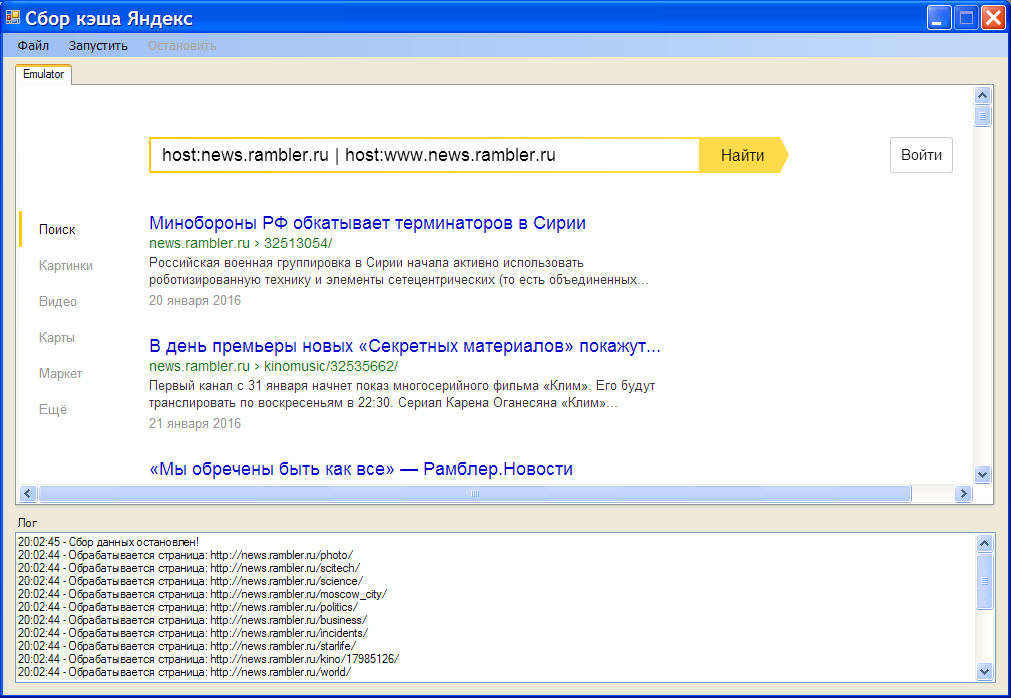The image size is (1011, 698).
Task: Click the horizontal scrollbar thumb
Action: click(x=475, y=494)
